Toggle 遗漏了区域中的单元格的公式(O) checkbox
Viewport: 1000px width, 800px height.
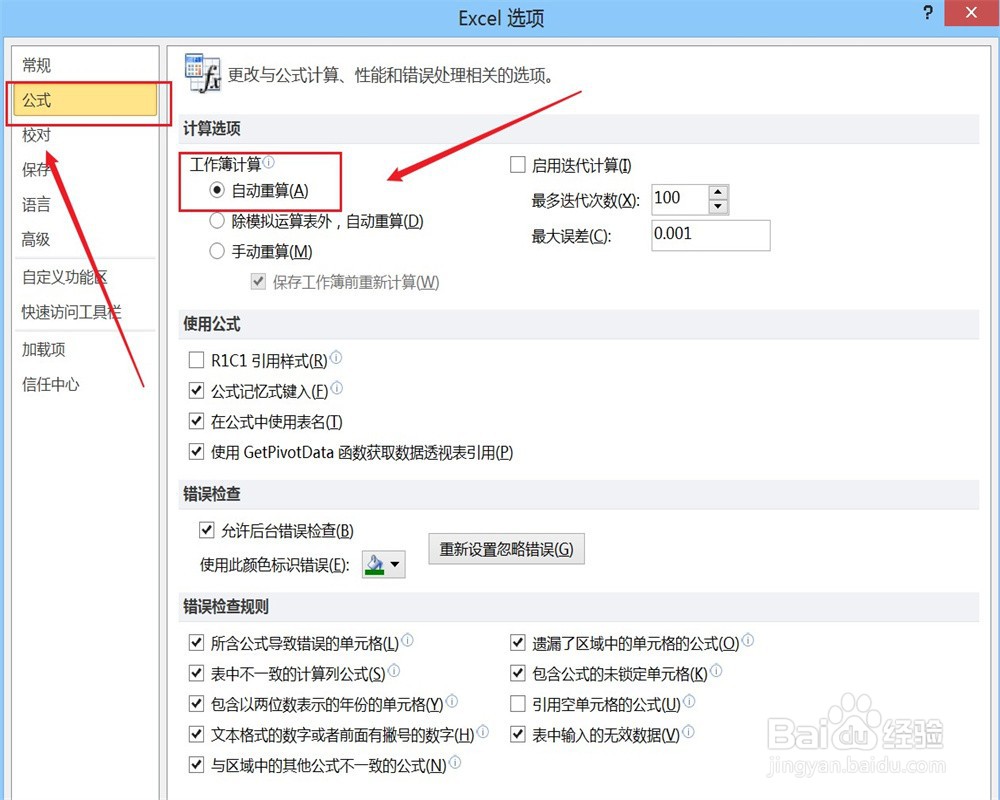[x=518, y=643]
